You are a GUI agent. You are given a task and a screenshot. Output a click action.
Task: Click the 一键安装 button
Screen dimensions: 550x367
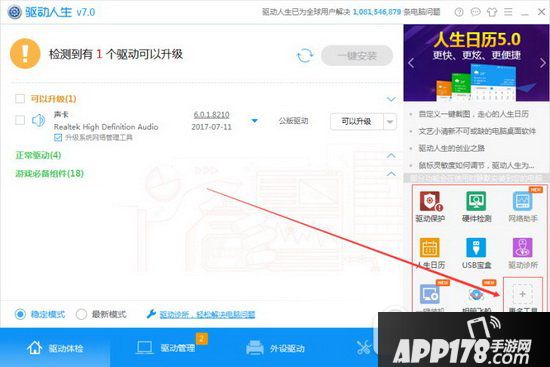click(x=357, y=55)
